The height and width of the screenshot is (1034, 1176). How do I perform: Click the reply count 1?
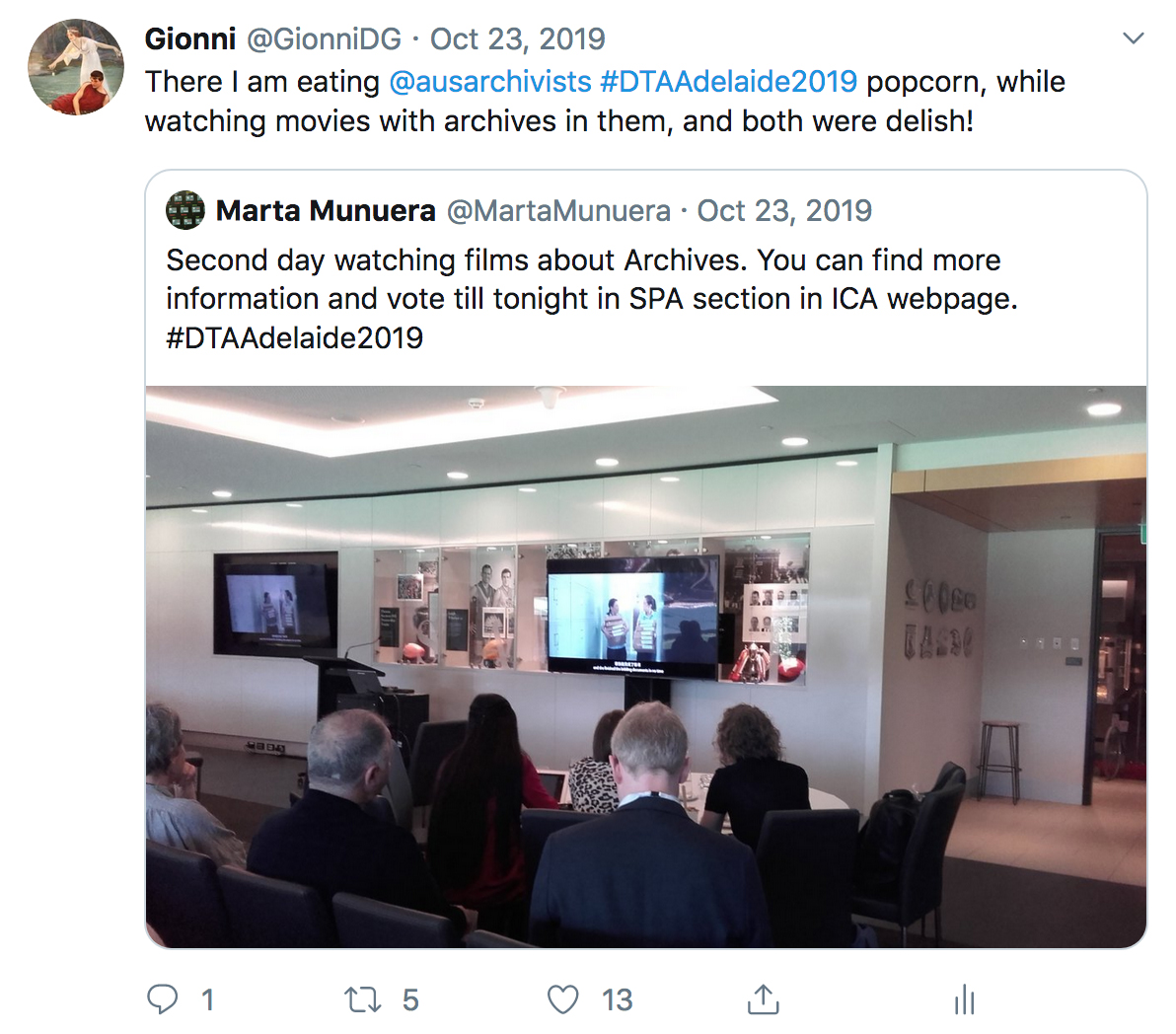(208, 1000)
